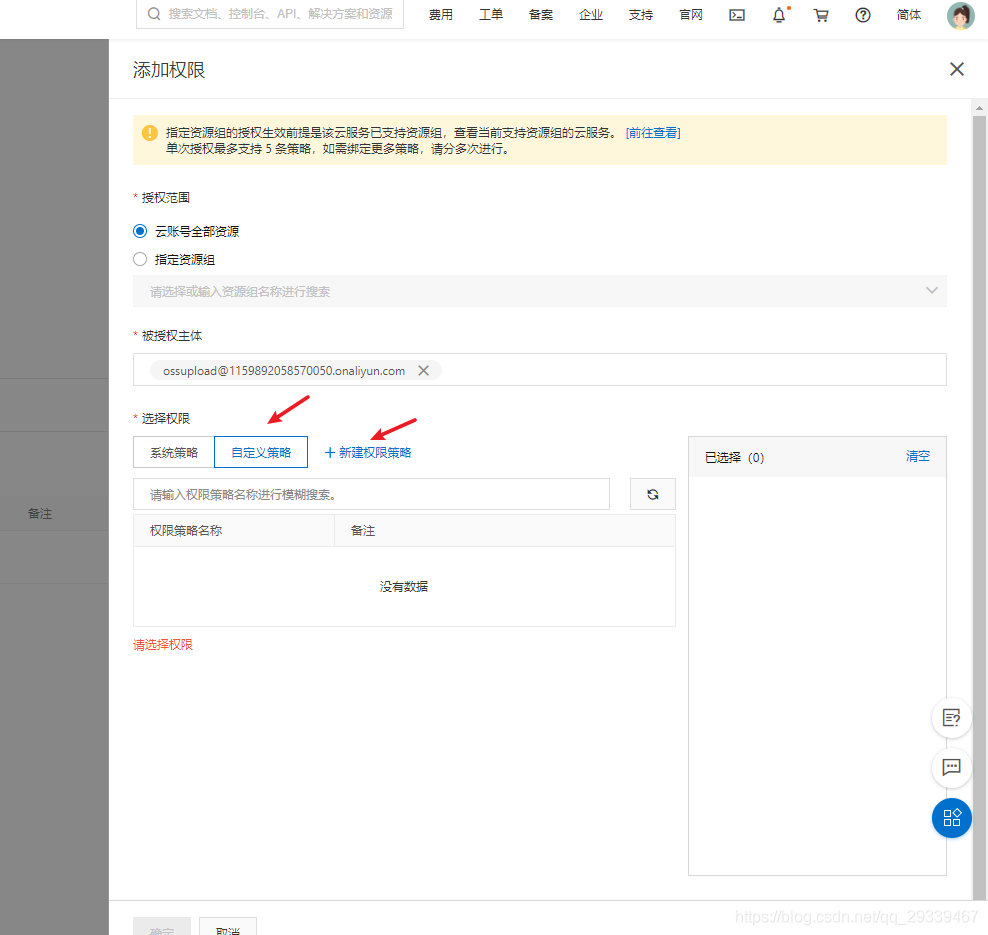Click the 取消 button
This screenshot has height=935, width=988.
tap(227, 926)
